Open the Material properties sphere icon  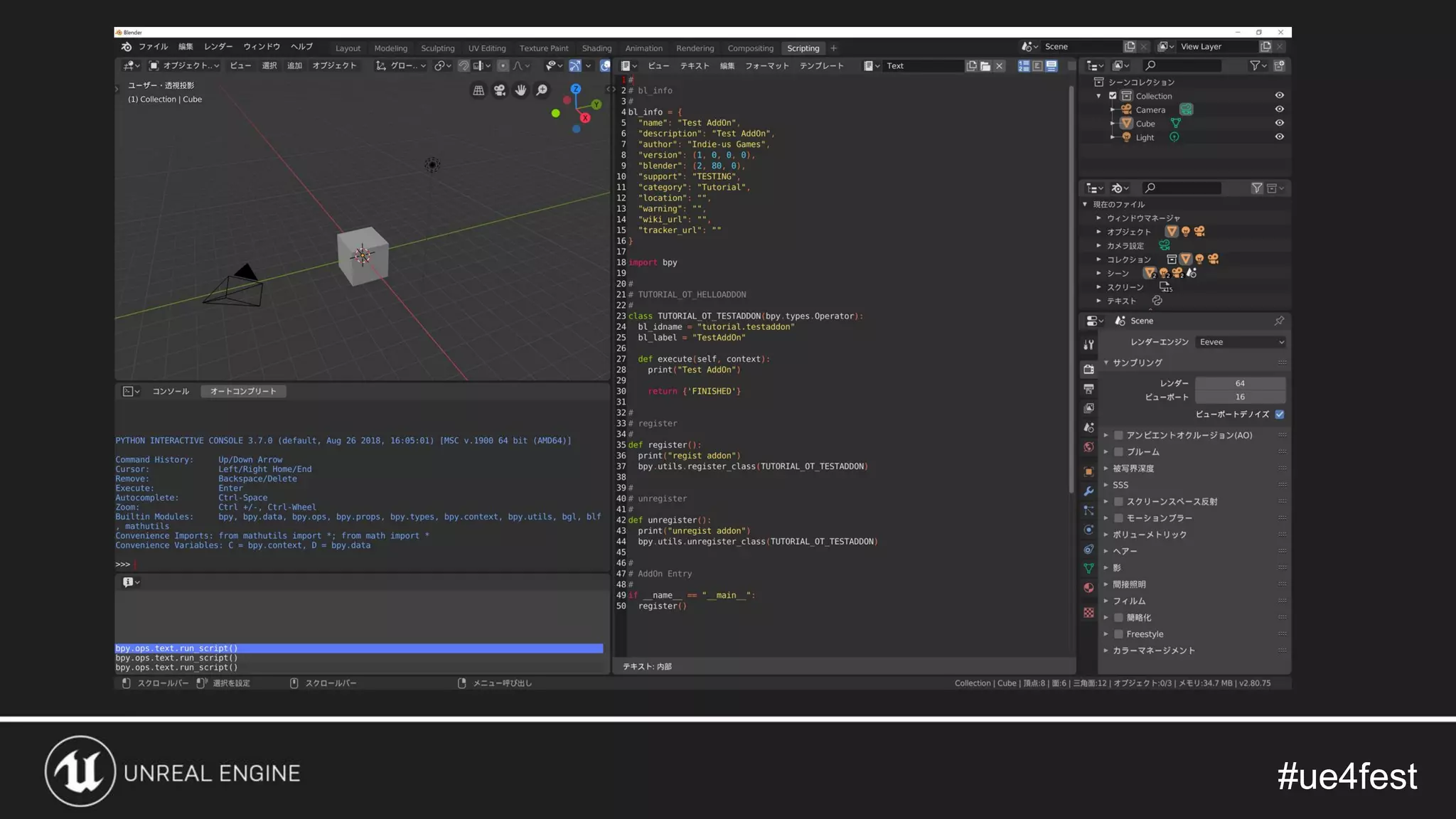point(1088,587)
